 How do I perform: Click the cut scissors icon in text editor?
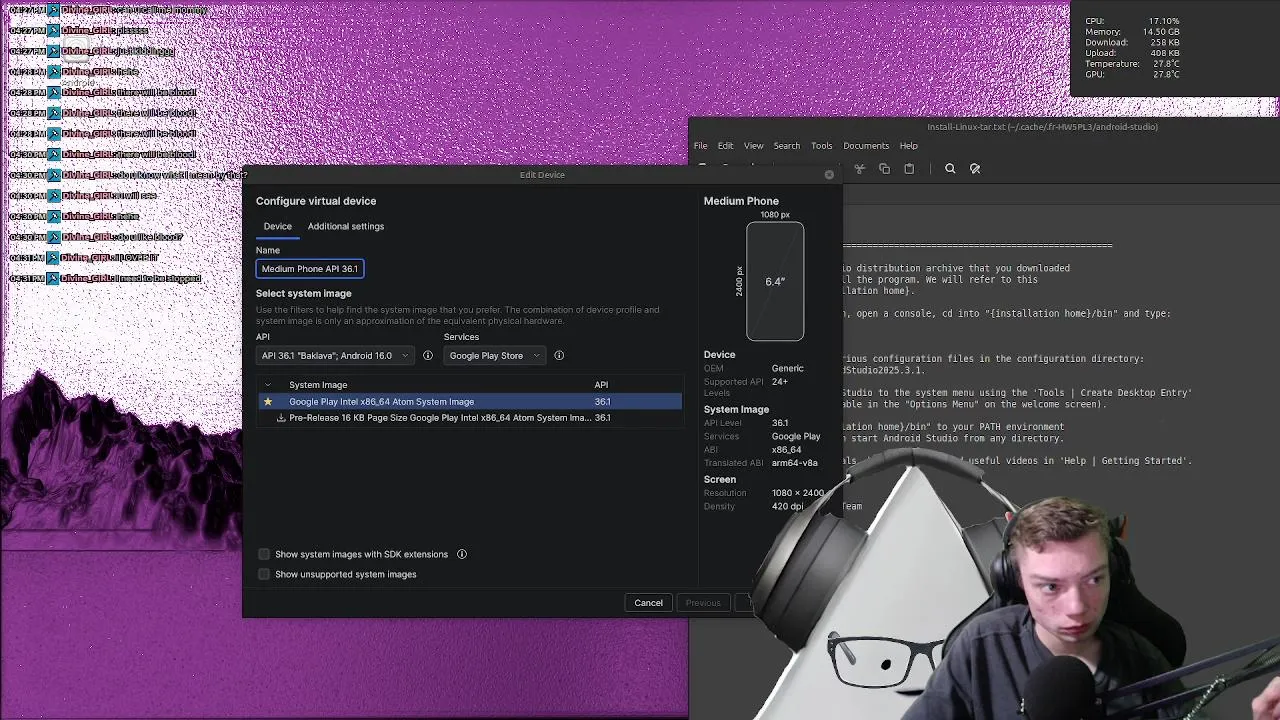coord(859,169)
